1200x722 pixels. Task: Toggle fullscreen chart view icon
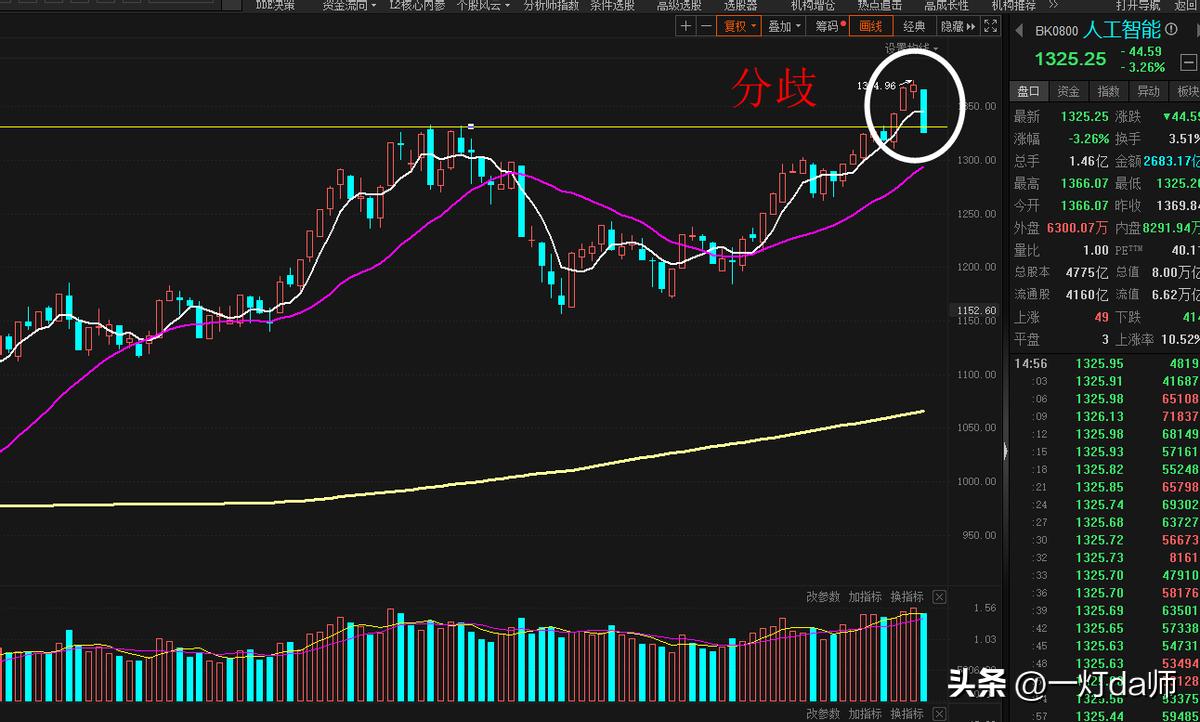pos(992,27)
